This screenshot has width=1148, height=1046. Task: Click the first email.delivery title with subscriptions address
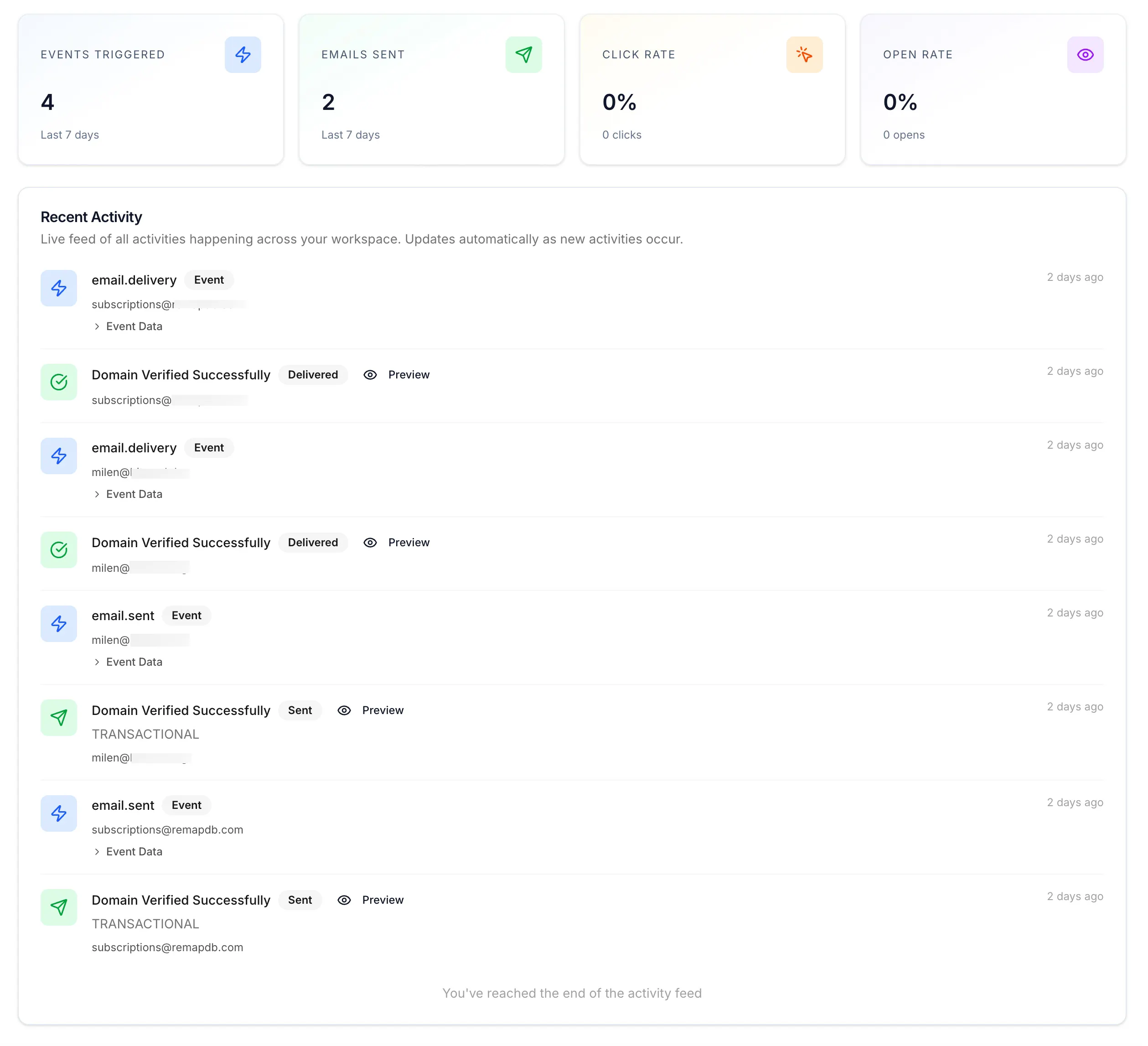click(134, 280)
